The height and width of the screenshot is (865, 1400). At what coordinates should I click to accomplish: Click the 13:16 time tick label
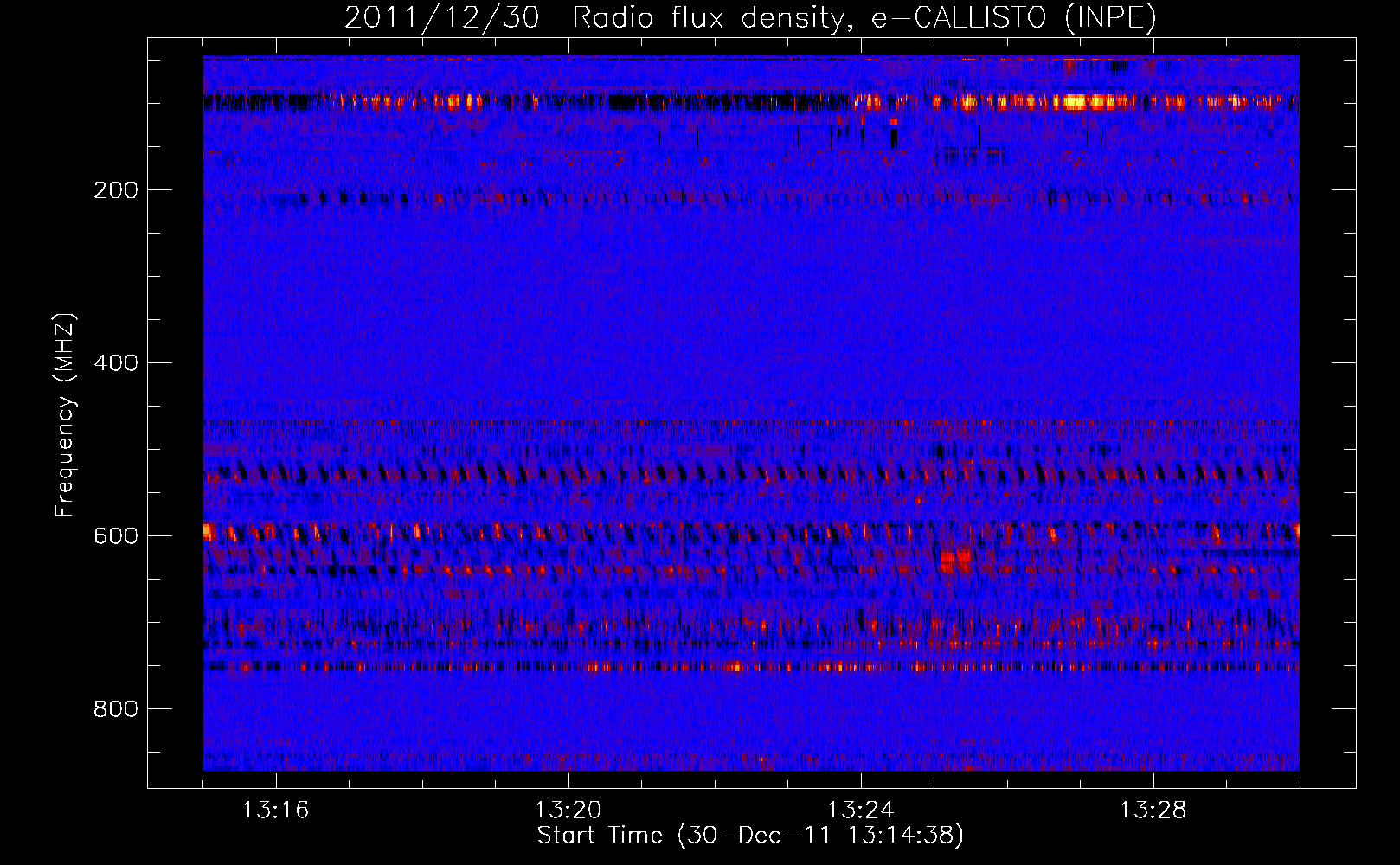pos(276,811)
